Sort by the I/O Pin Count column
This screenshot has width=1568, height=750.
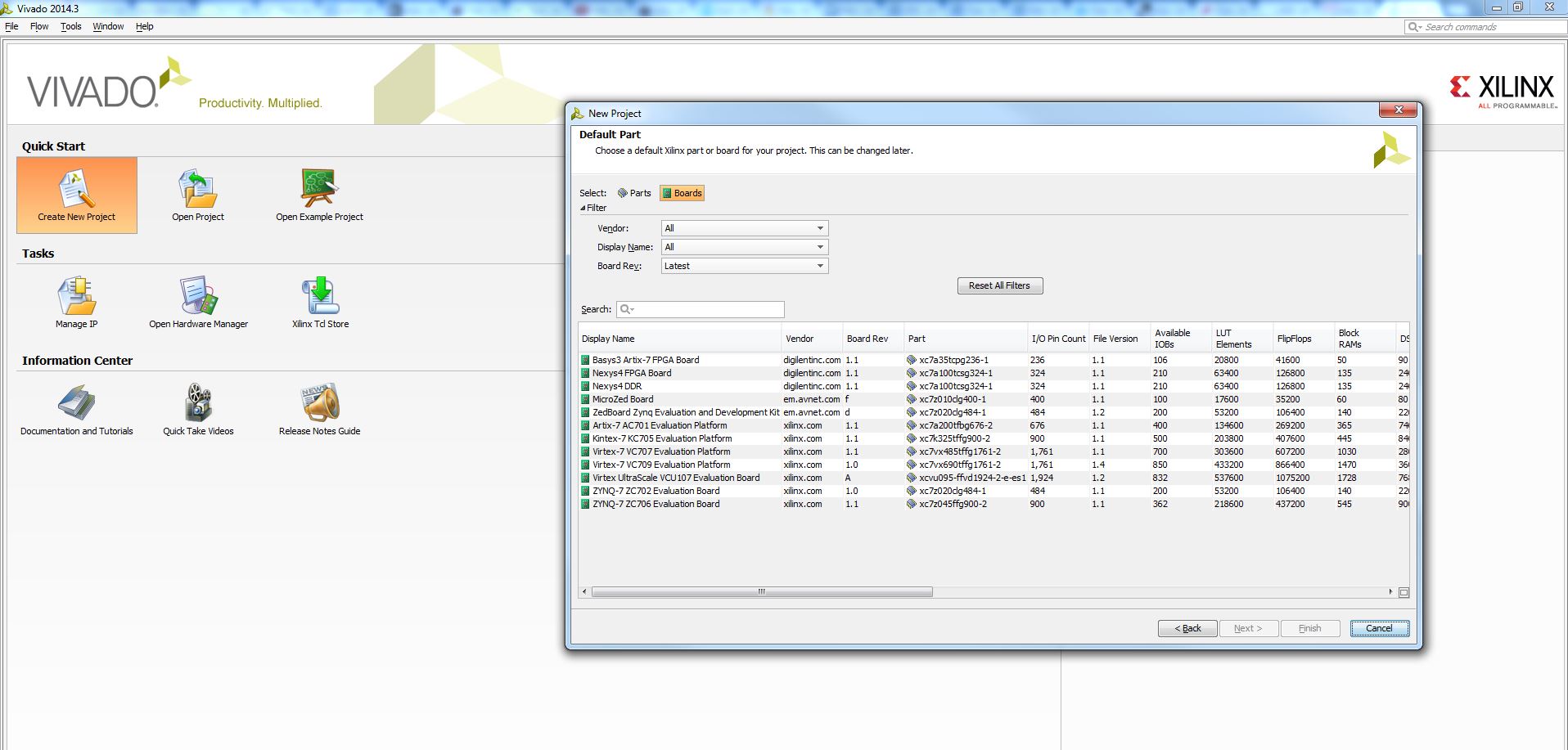click(1058, 339)
